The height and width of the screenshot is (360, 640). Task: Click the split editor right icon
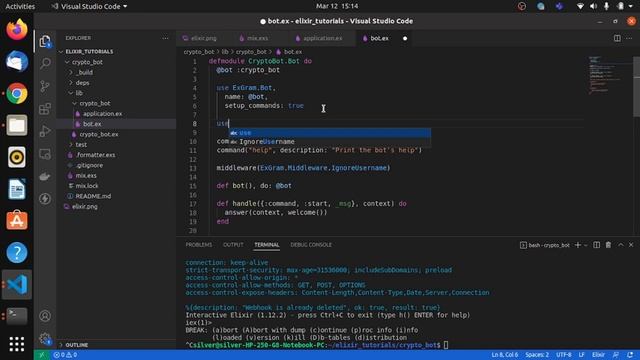(x=617, y=38)
